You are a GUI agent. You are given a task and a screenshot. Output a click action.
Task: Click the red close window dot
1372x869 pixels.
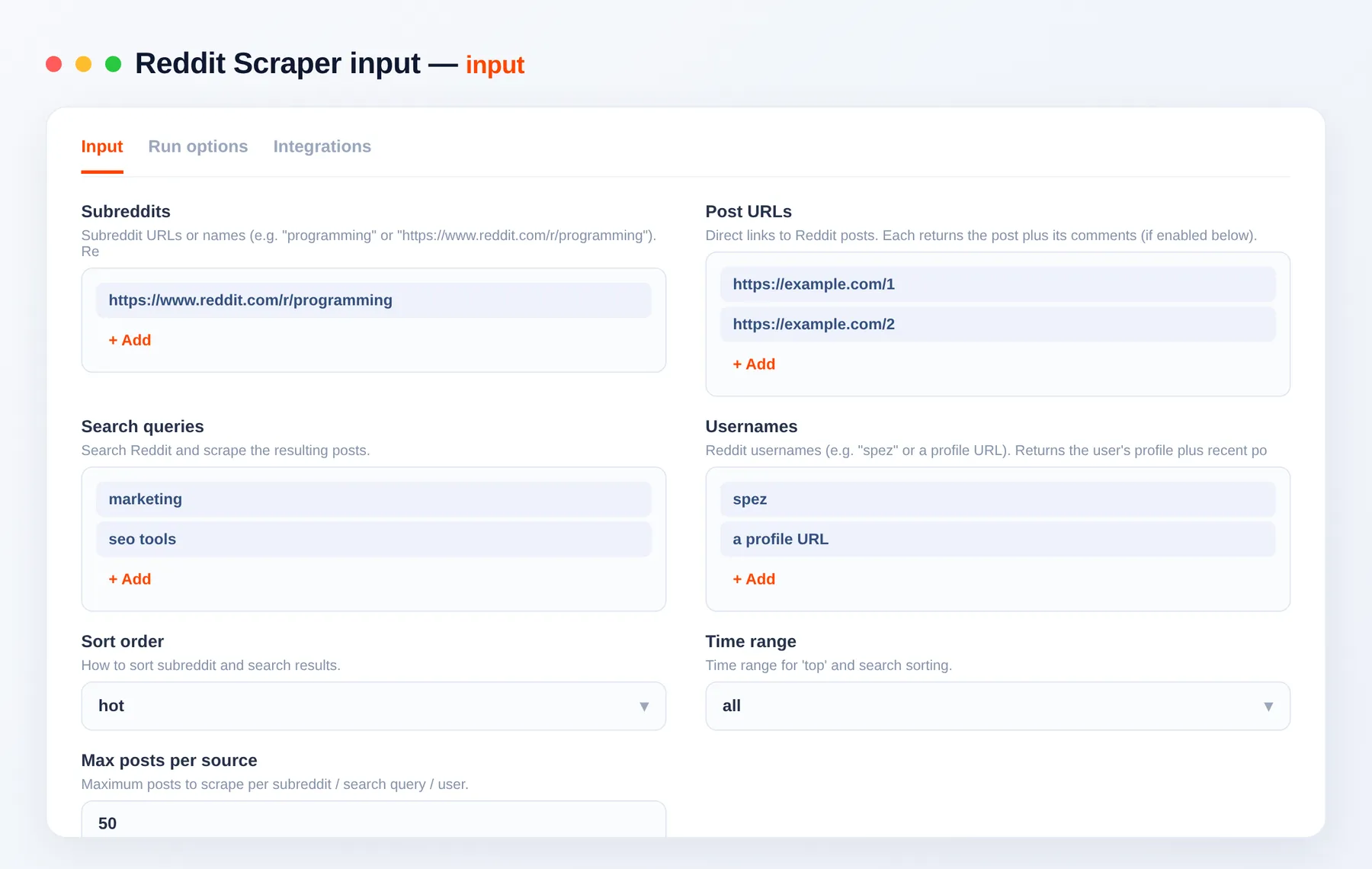point(54,64)
